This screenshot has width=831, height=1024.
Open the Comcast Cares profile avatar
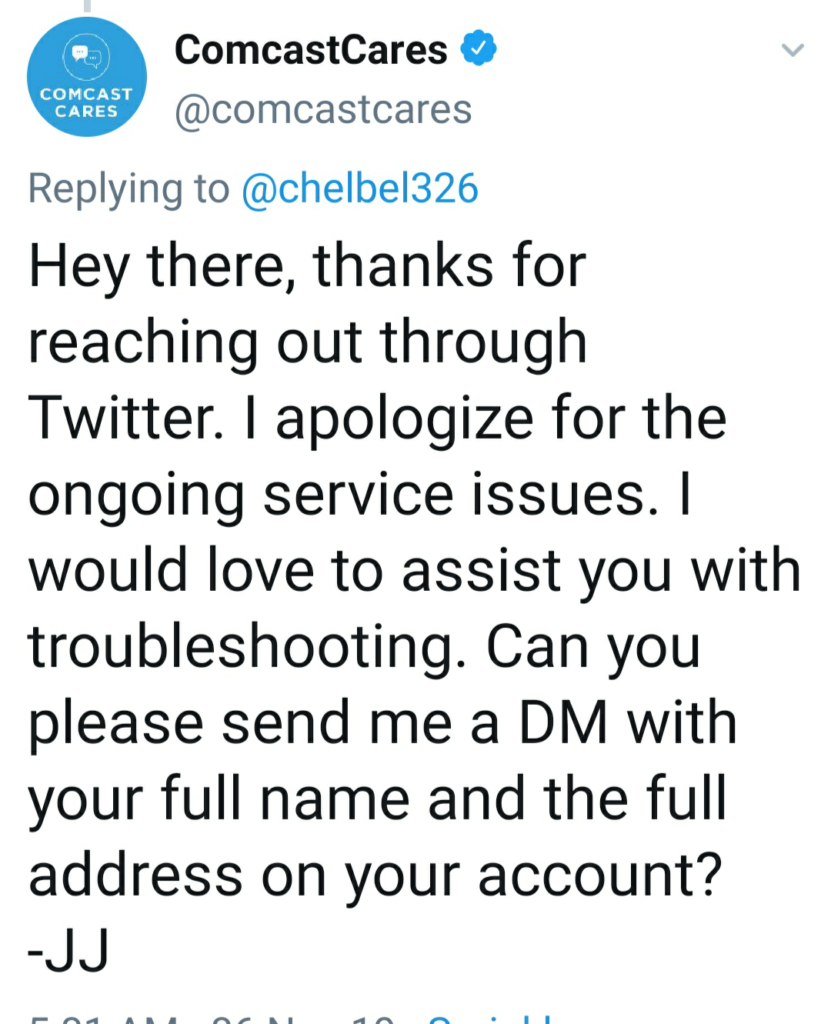pyautogui.click(x=86, y=76)
